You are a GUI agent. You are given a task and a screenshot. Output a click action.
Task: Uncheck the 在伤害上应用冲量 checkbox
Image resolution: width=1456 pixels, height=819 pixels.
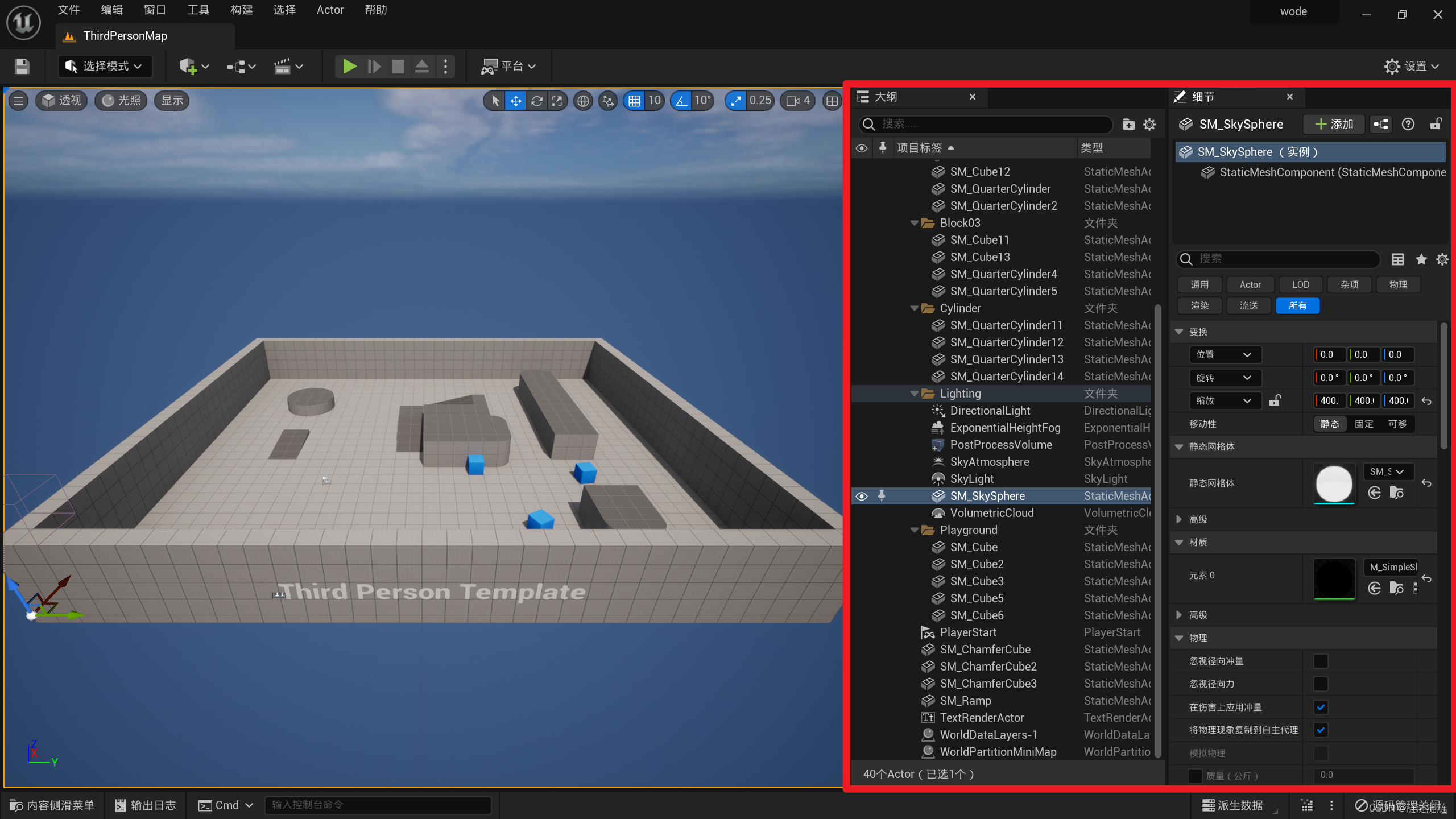click(x=1321, y=707)
